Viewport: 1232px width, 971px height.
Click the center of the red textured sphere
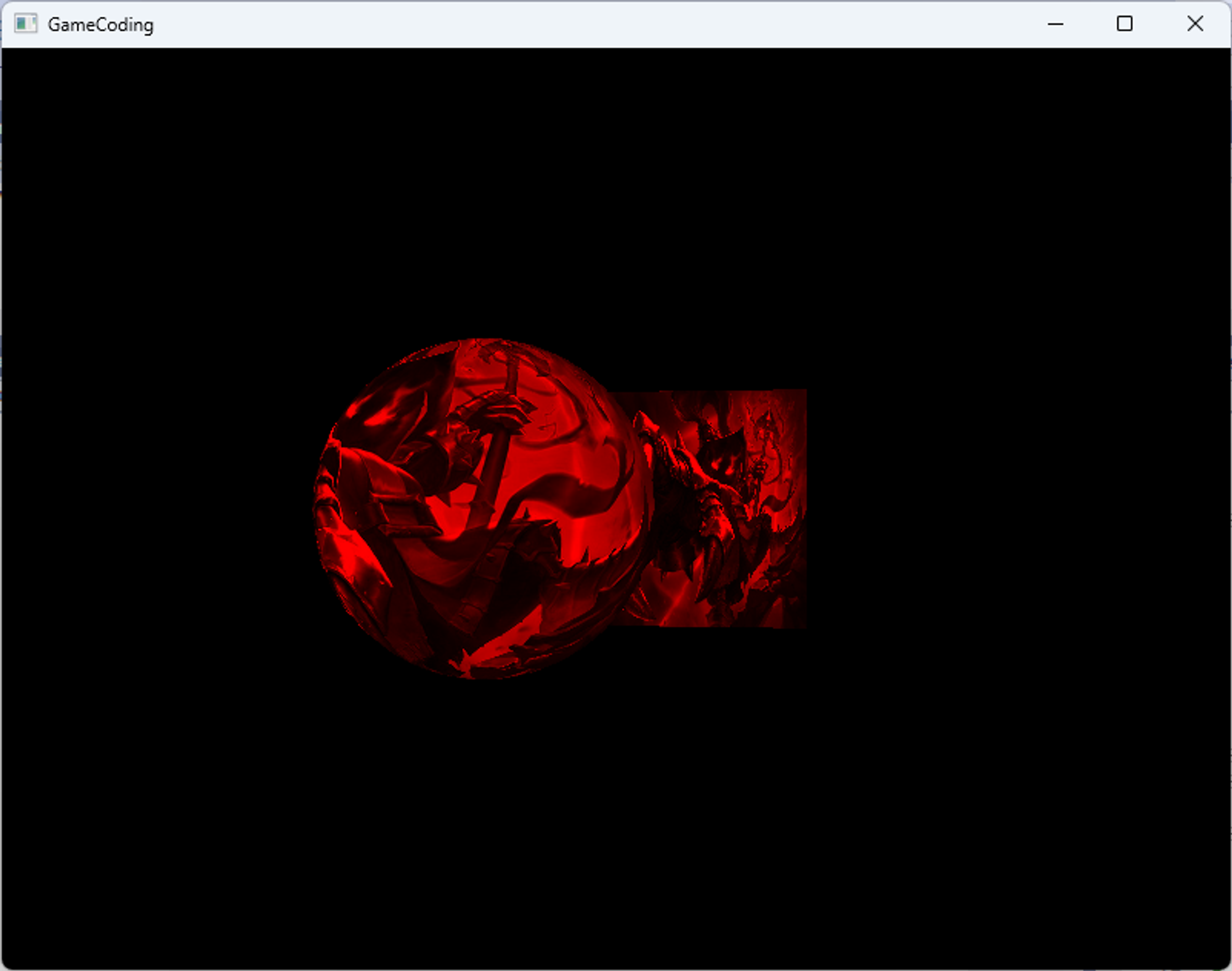[484, 508]
